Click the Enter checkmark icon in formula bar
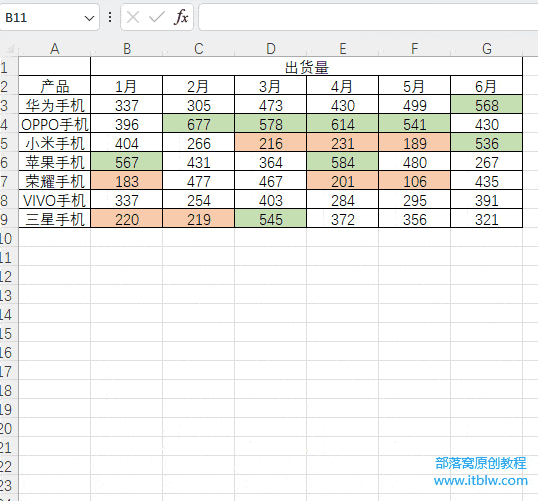Screen dimensions: 538x501 [x=157, y=17]
